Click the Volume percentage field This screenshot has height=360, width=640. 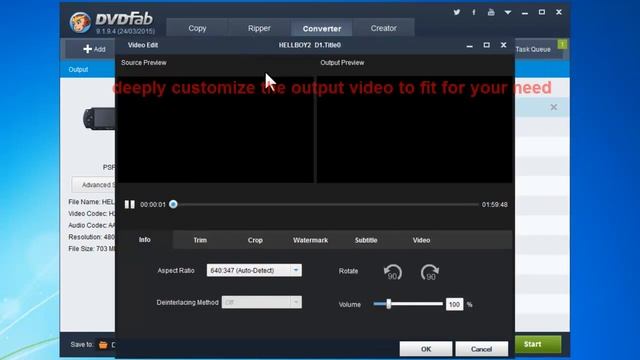pos(454,304)
